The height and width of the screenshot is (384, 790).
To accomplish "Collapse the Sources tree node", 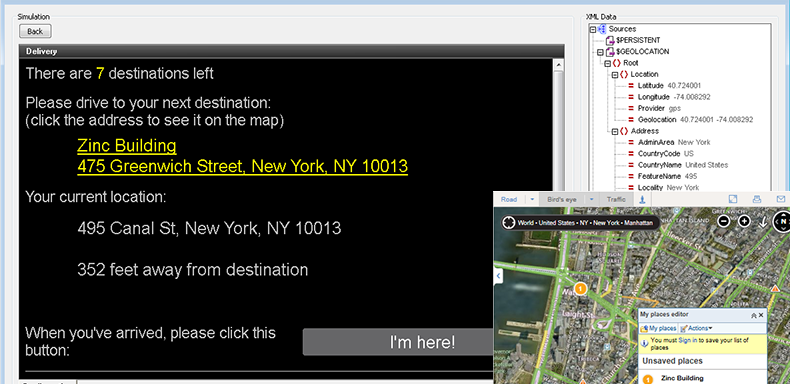I will point(593,29).
